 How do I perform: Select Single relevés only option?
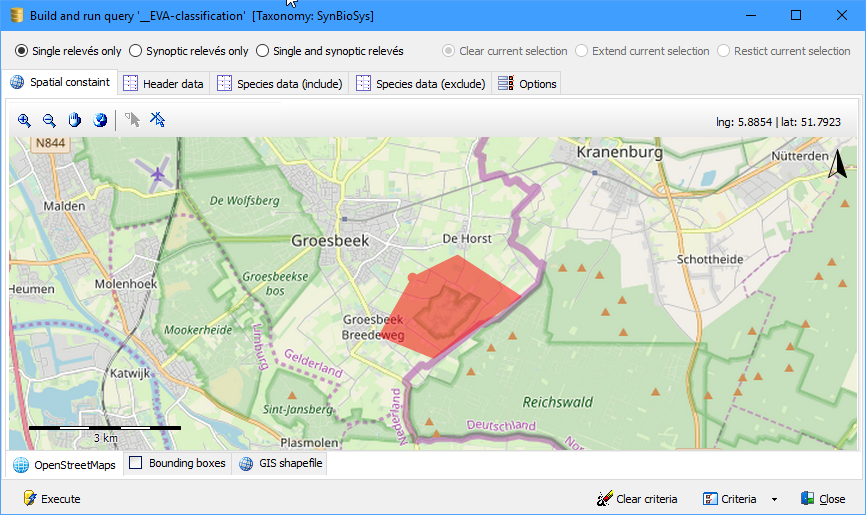click(21, 51)
